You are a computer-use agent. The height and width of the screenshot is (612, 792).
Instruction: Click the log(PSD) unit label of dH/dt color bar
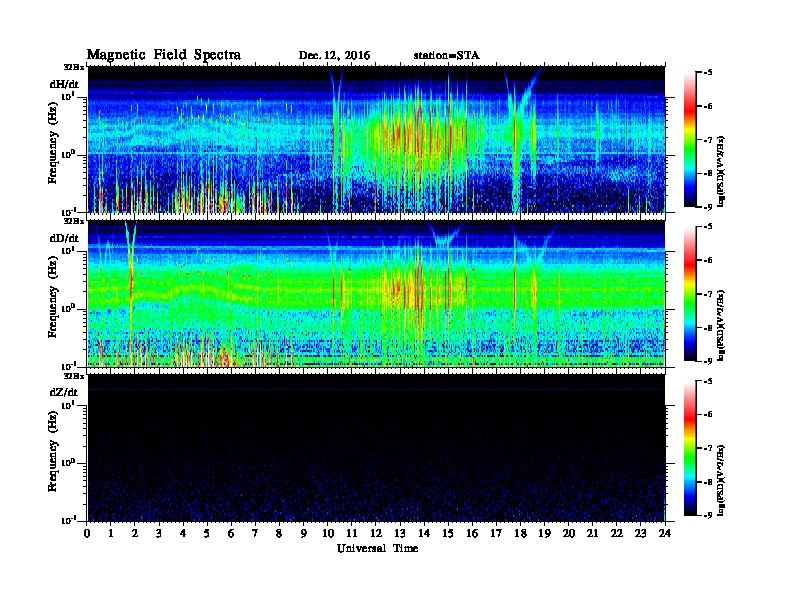coord(721,172)
